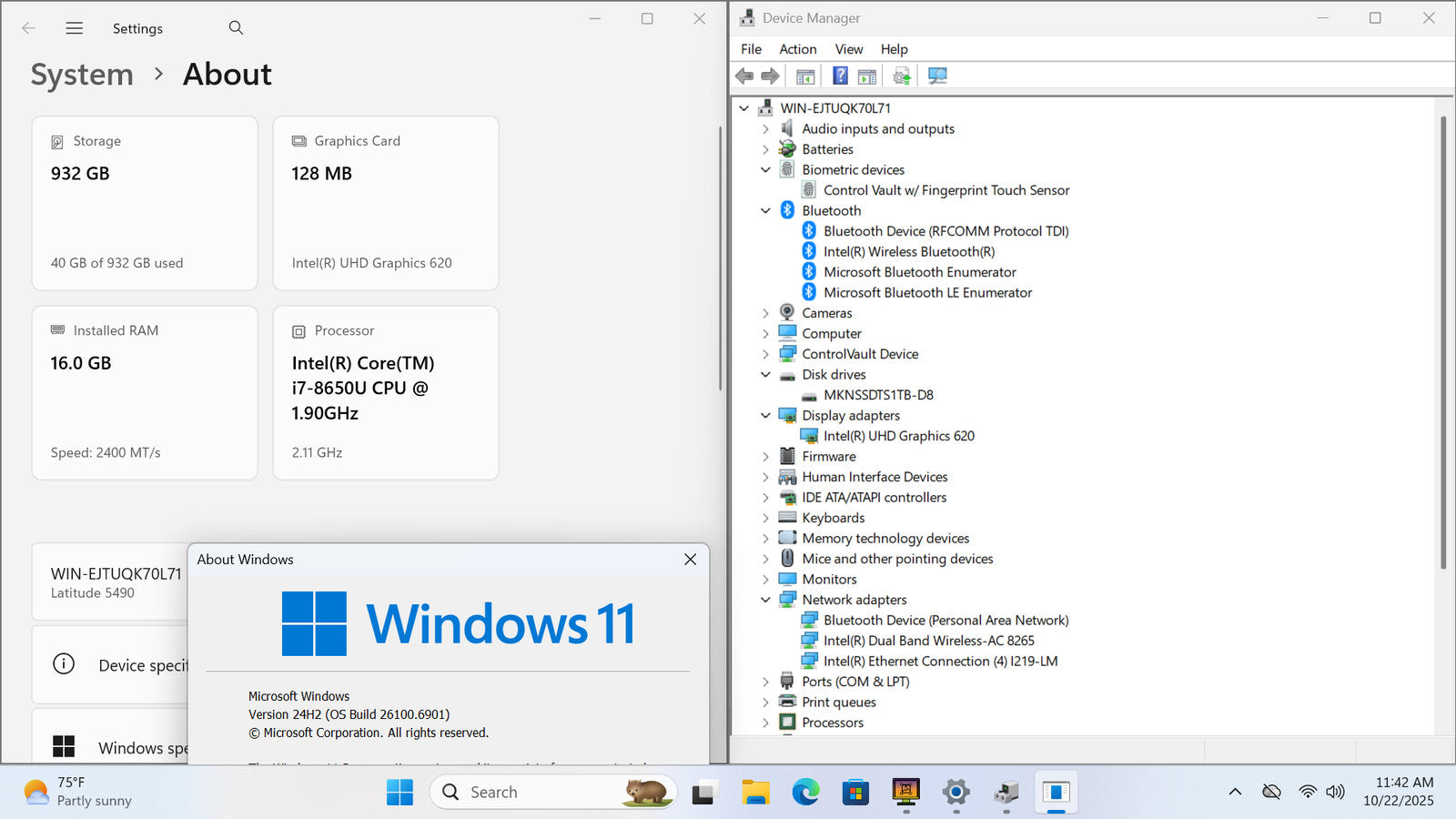Click Show/Hide Console Tree toolbar icon
Viewport: 1456px width, 819px height.
pos(805,76)
